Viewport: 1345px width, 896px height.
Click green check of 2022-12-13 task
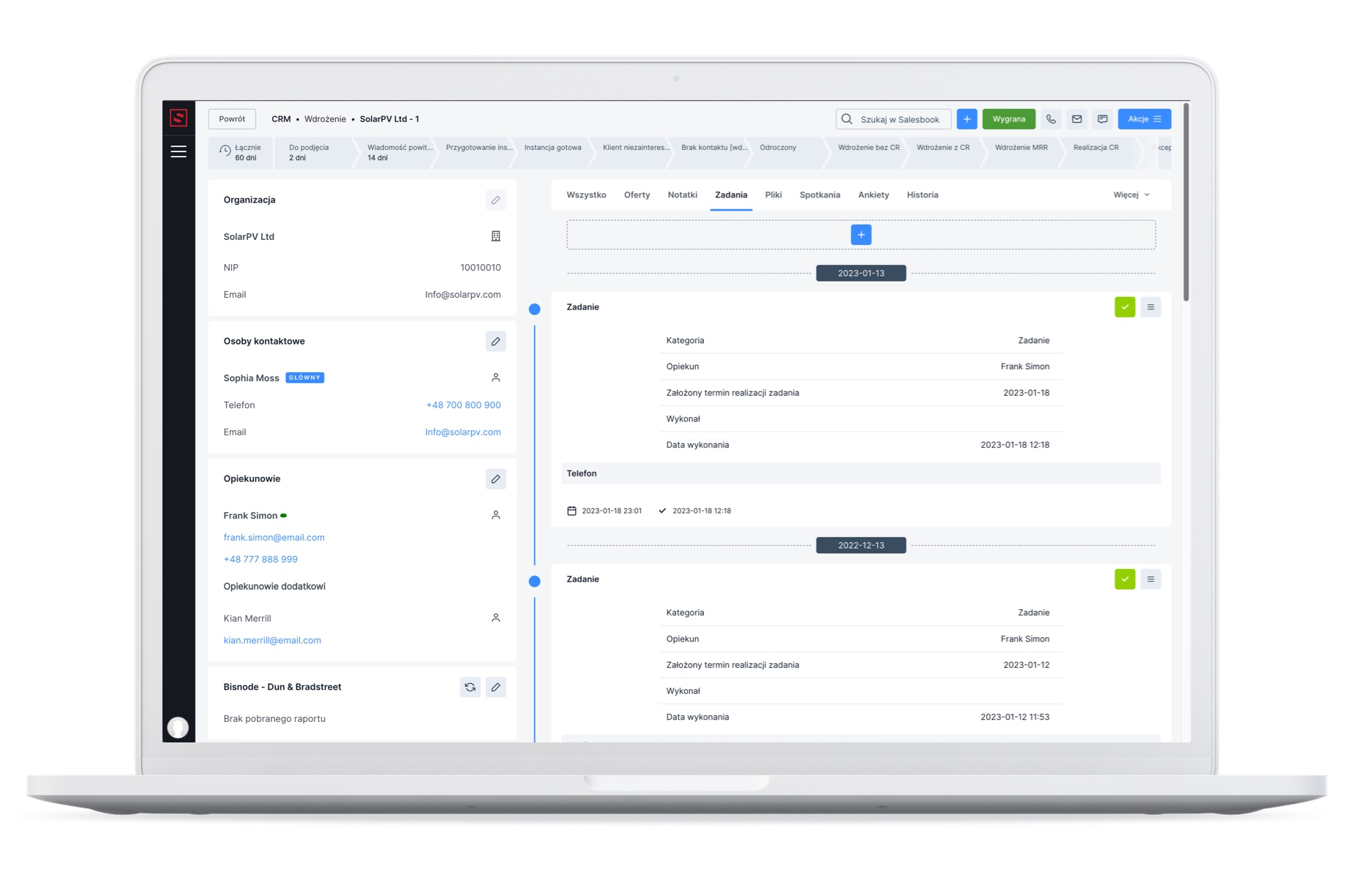[1125, 579]
